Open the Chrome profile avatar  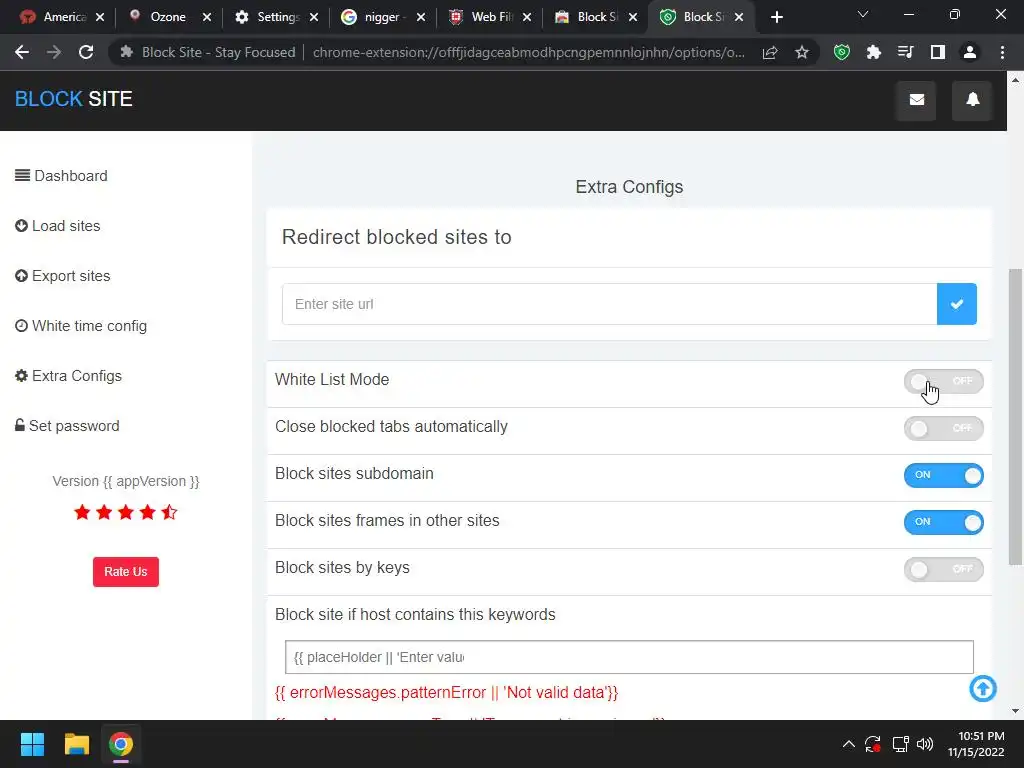point(970,52)
